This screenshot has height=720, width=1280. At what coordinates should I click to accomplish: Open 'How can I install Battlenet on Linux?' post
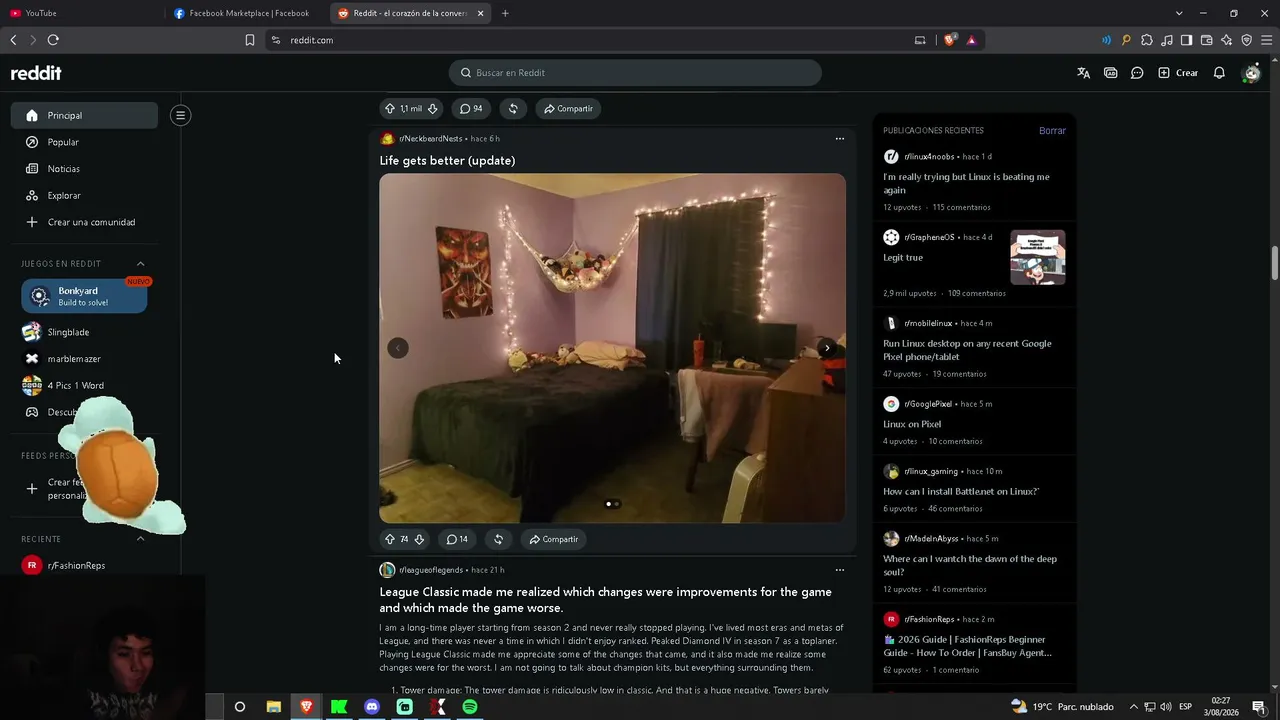coord(961,491)
